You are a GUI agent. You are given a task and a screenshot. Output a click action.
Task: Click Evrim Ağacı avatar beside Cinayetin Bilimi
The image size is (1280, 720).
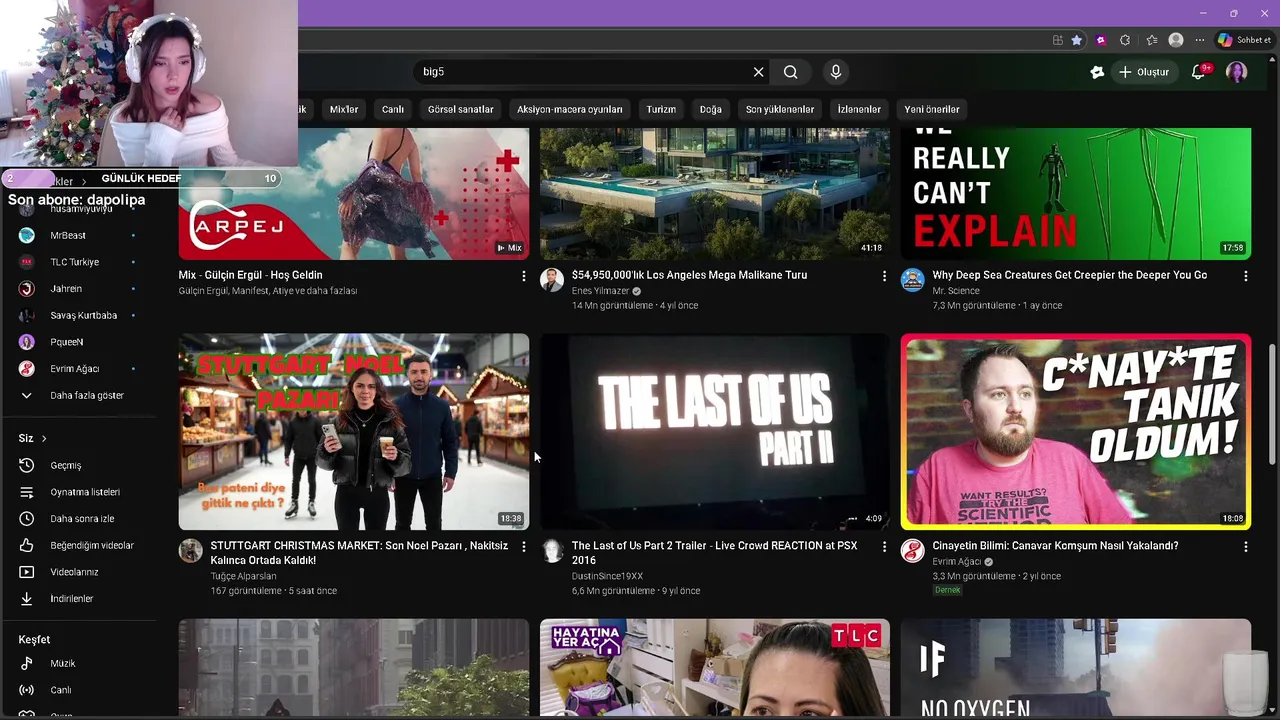click(912, 551)
